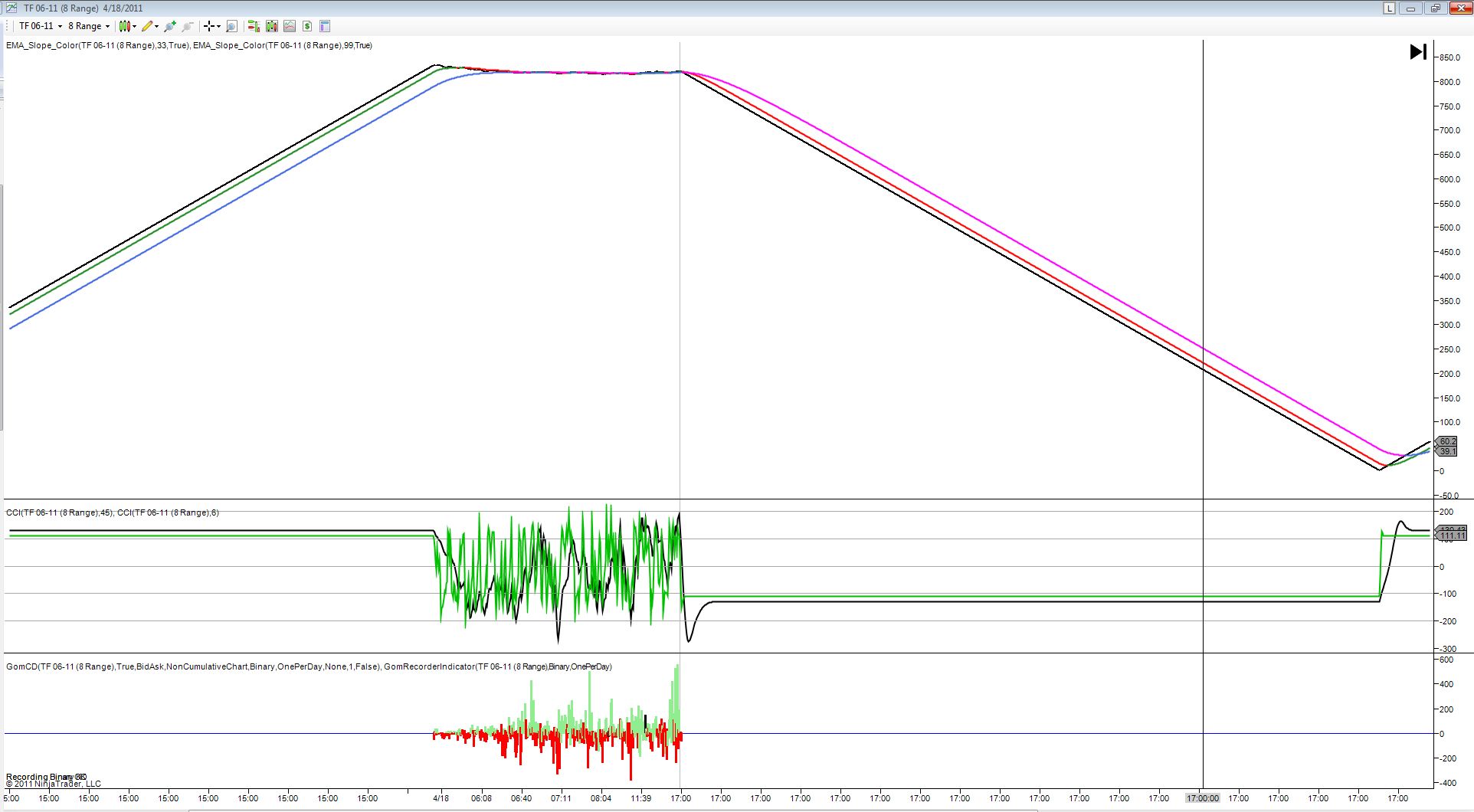Toggle the link 'L' button in title bar
The width and height of the screenshot is (1474, 812).
[1390, 8]
